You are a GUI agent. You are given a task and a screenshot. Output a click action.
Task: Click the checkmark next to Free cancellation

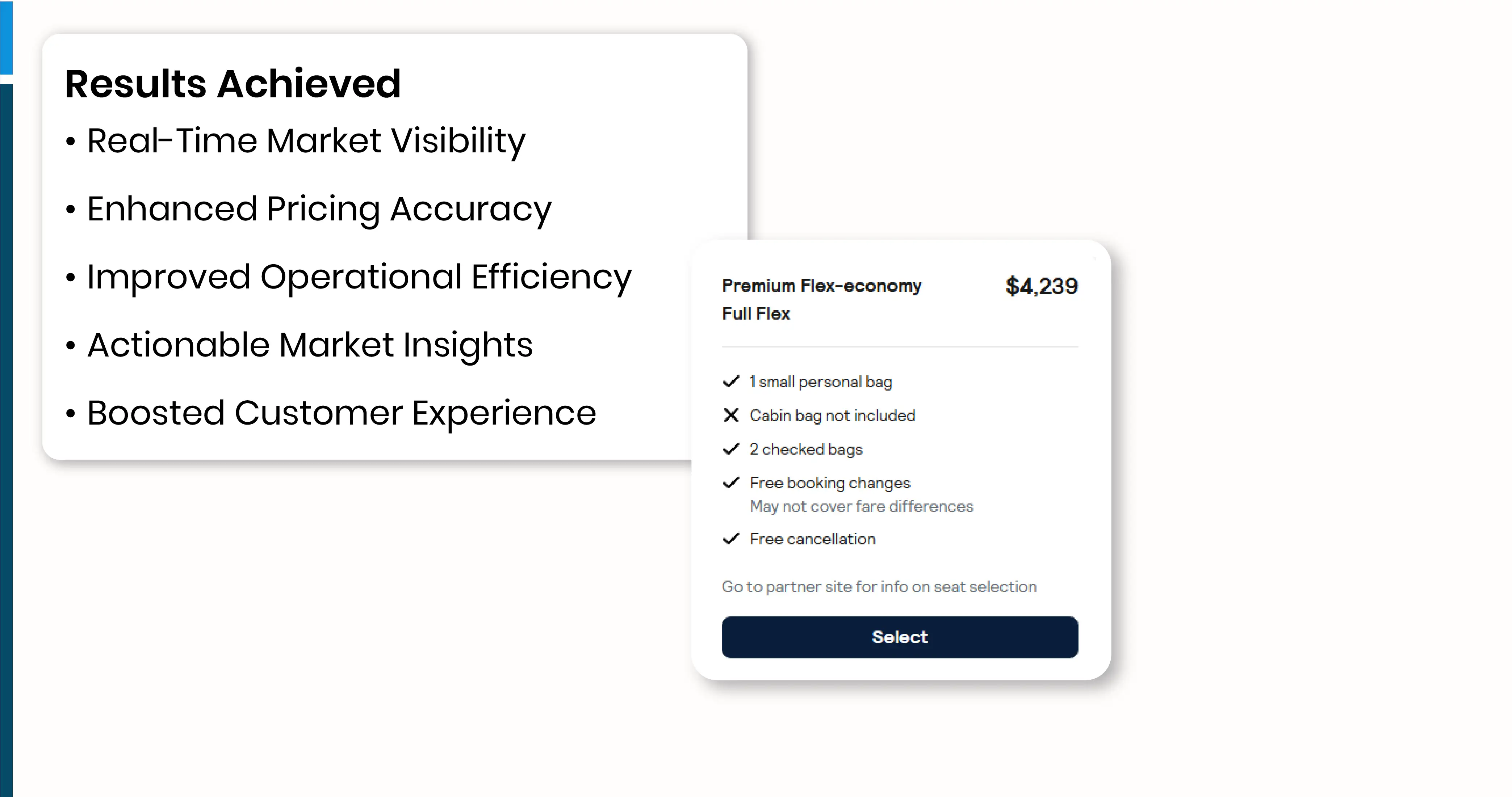[731, 538]
